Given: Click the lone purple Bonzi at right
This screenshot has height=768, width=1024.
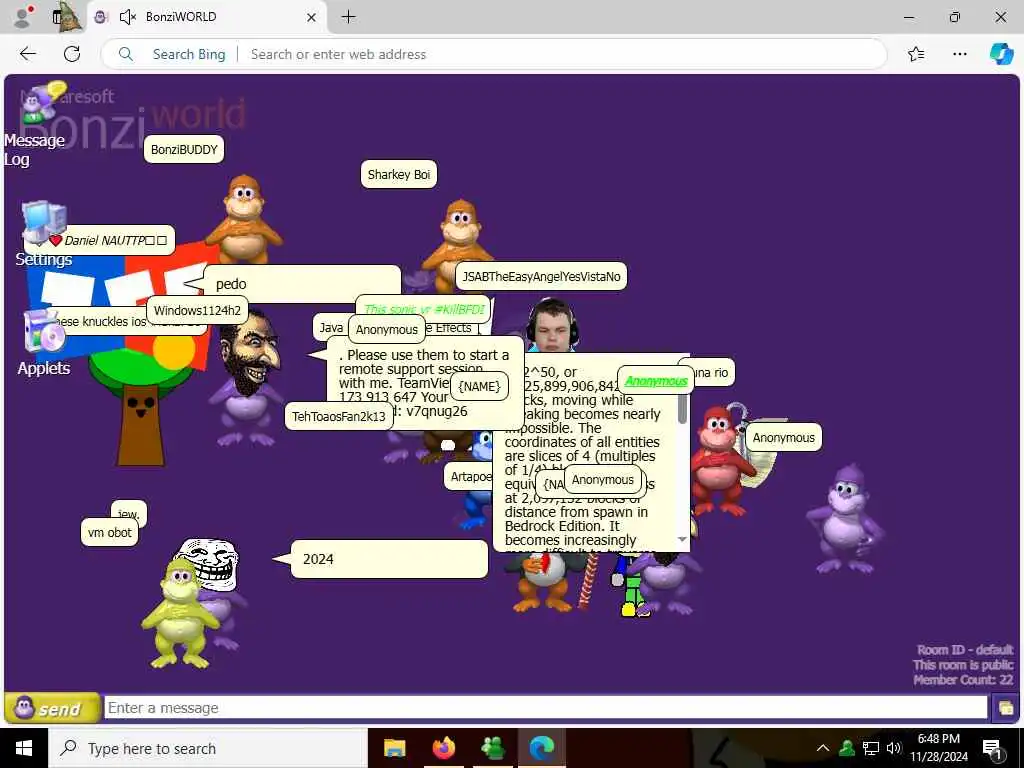Looking at the screenshot, I should pos(846,519).
